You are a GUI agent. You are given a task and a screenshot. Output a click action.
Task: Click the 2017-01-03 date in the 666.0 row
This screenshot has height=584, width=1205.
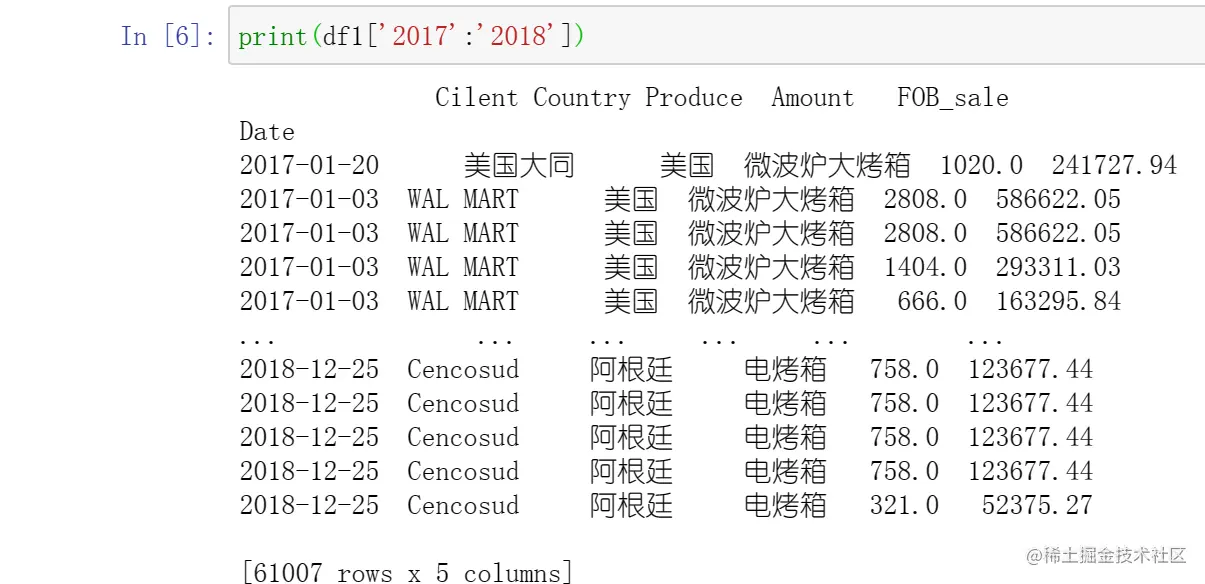[x=309, y=302]
